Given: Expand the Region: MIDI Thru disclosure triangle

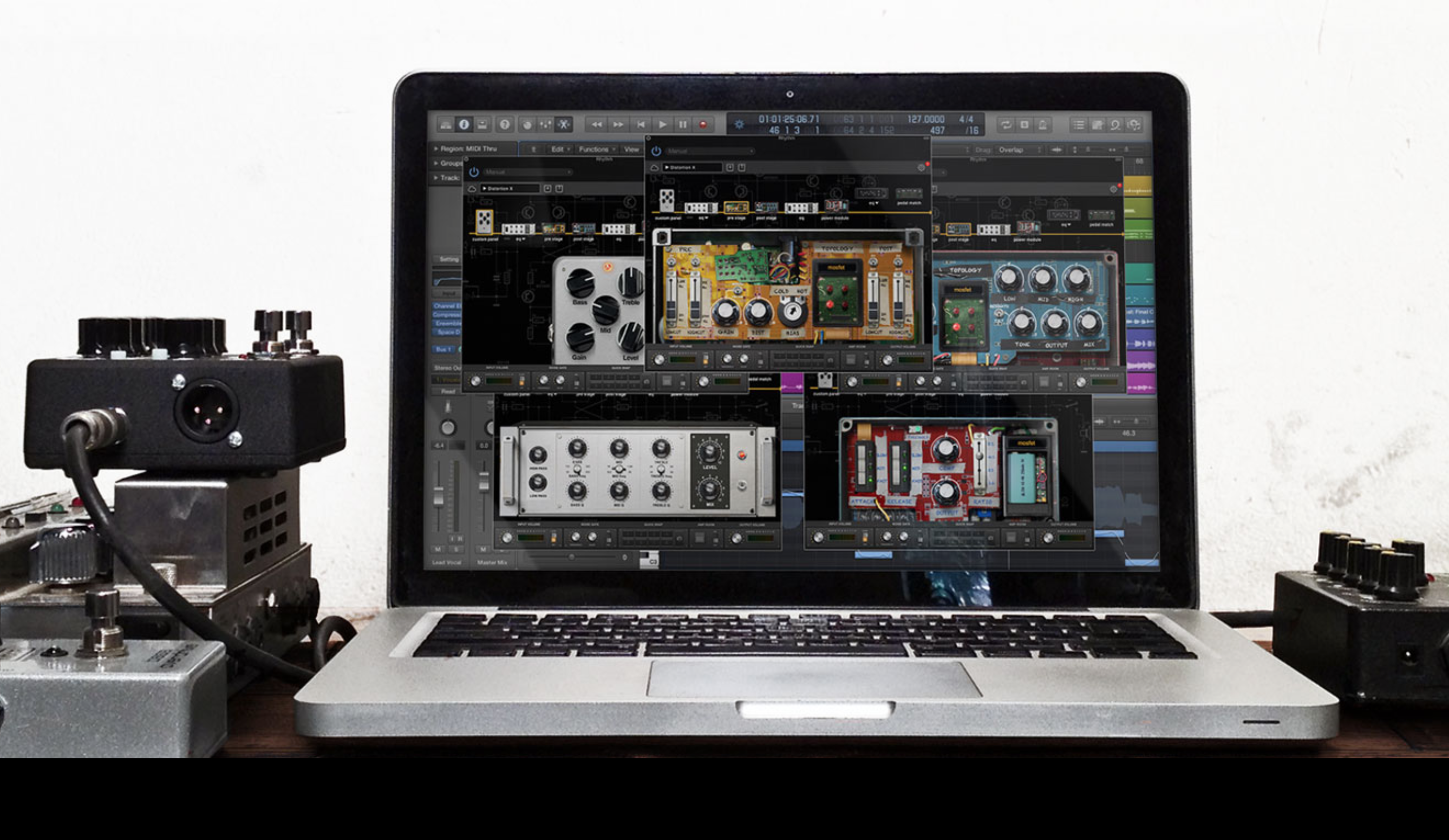Looking at the screenshot, I should click(436, 149).
